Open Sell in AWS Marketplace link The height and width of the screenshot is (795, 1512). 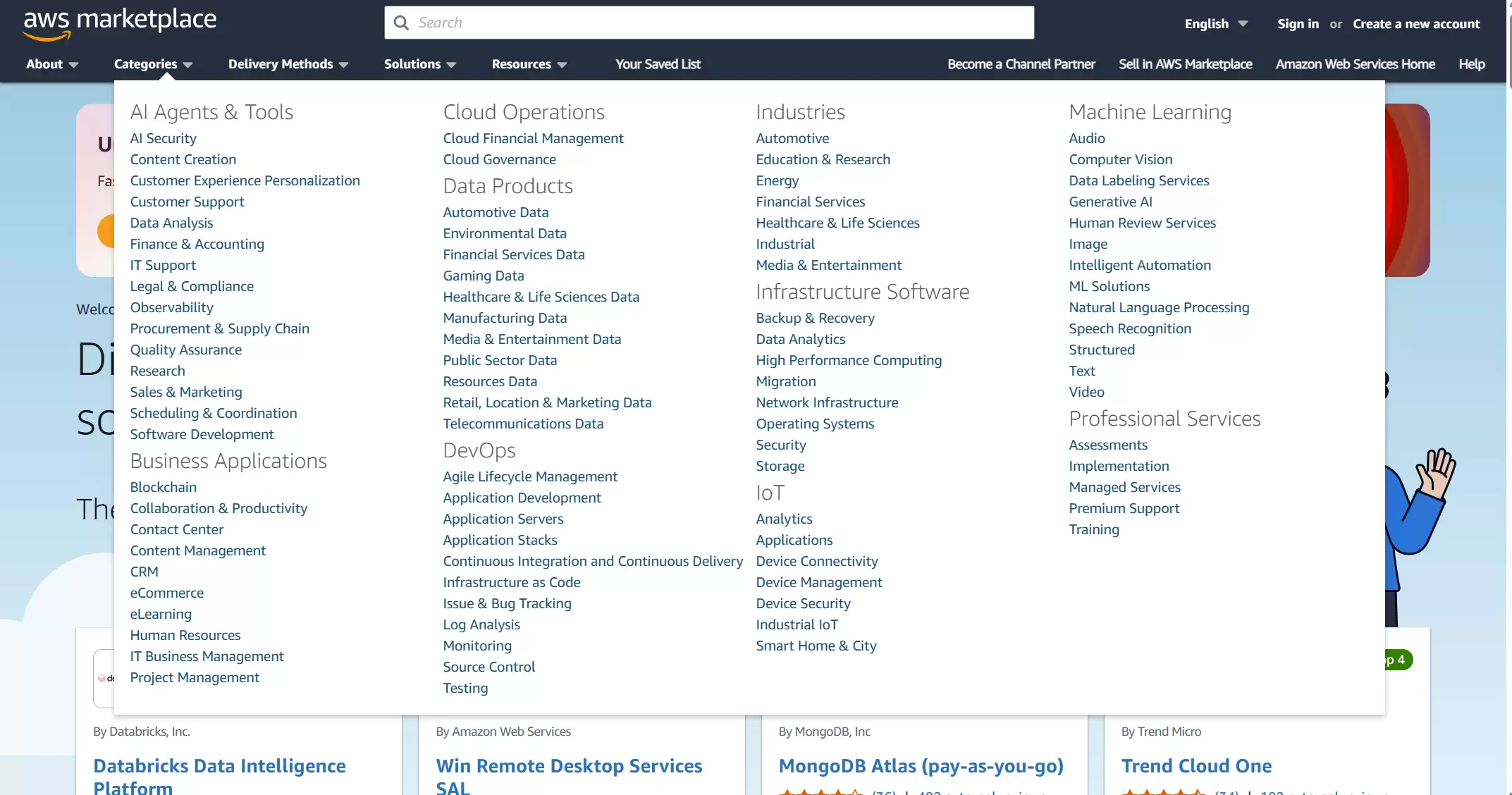1185,64
